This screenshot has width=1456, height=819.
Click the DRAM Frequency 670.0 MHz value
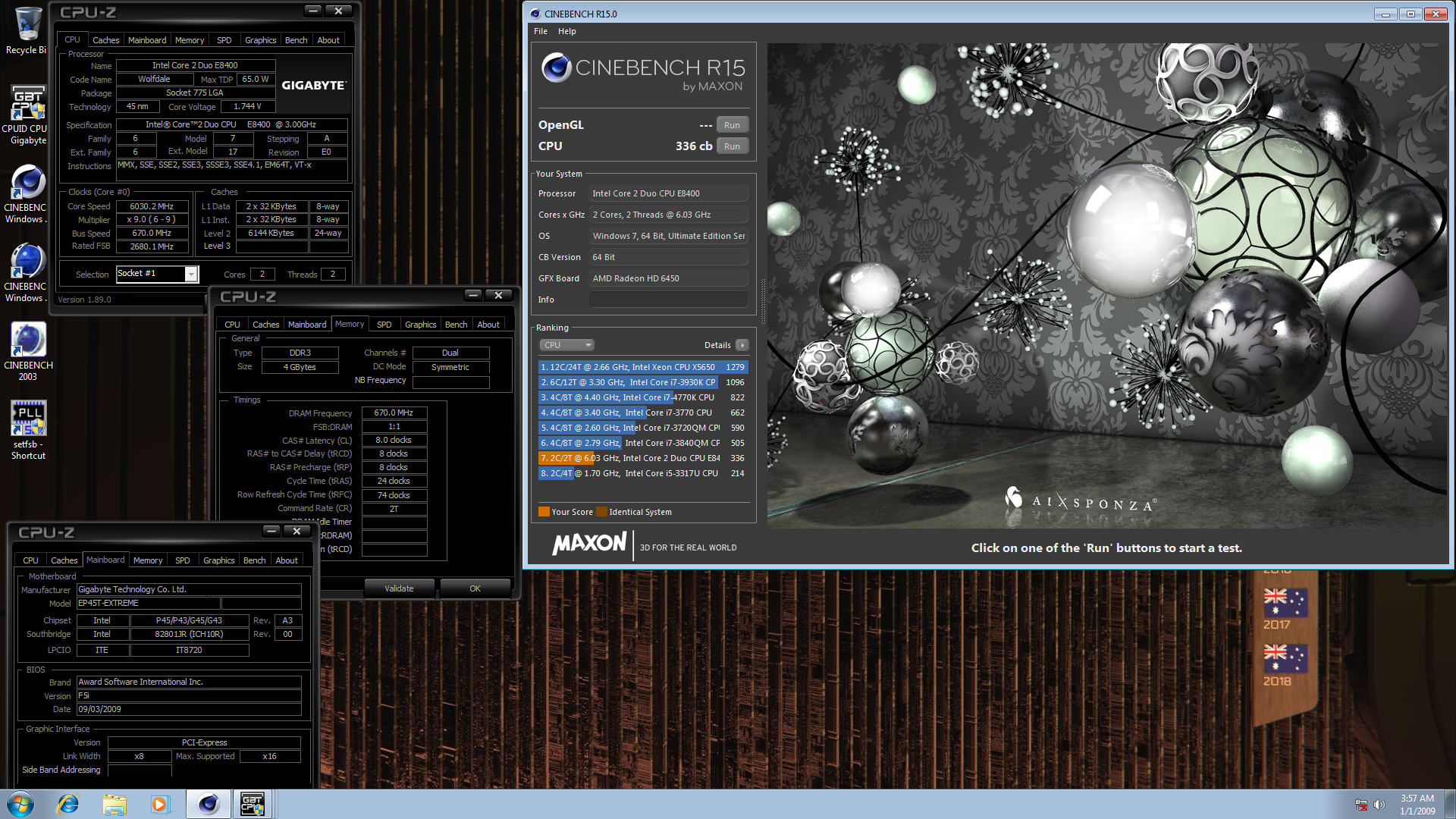click(394, 413)
